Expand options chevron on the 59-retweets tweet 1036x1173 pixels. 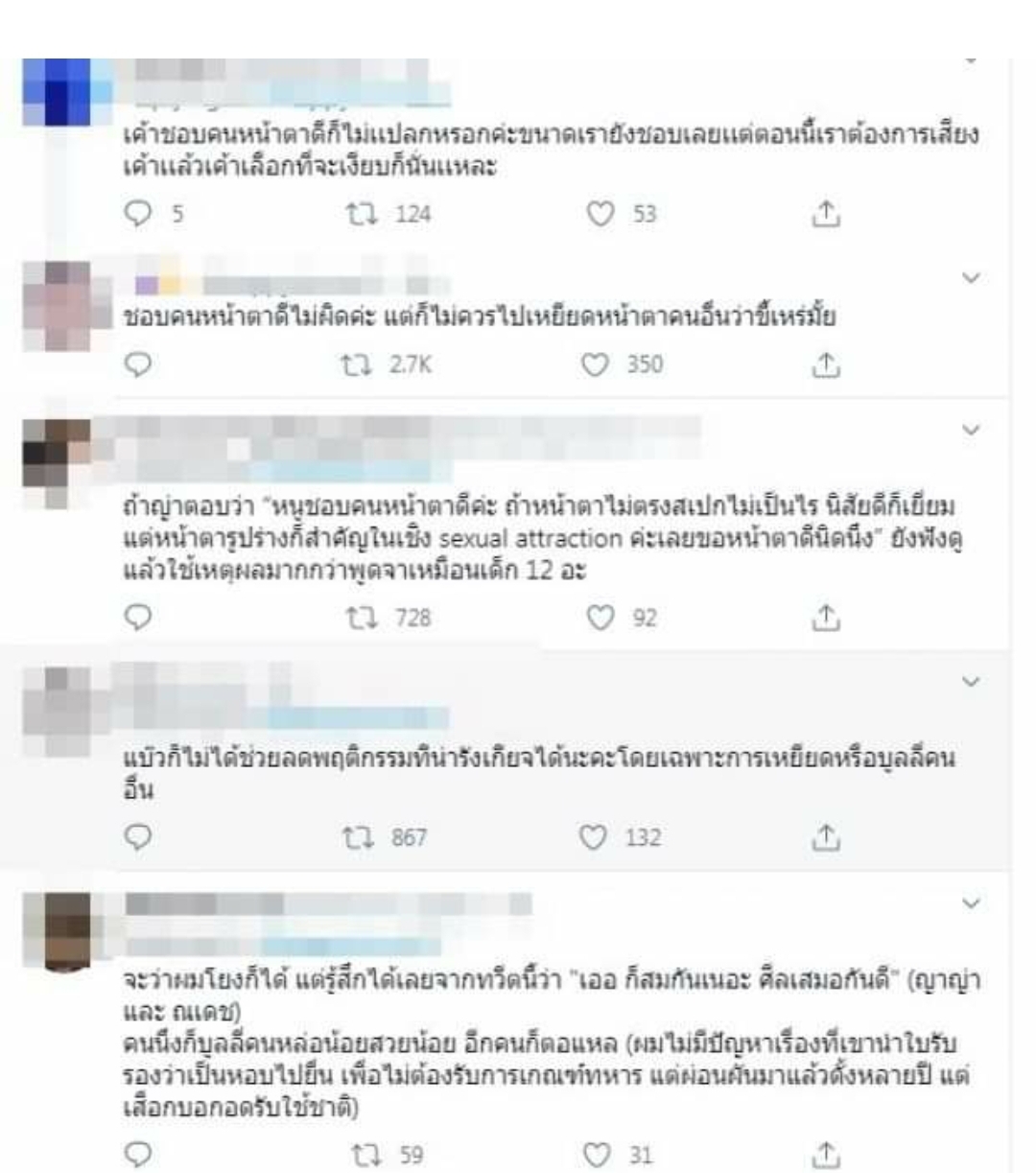[971, 903]
